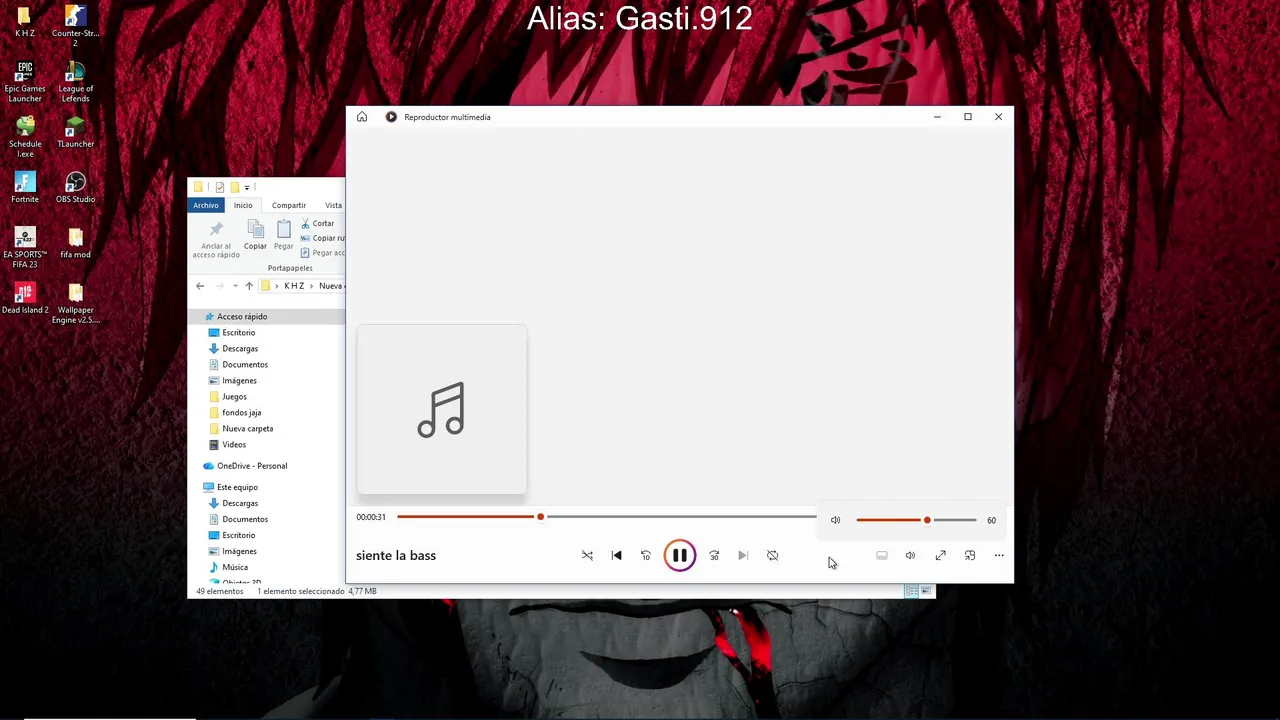Mute audio via the volume flyout speaker icon
This screenshot has width=1280, height=720.
(x=835, y=520)
